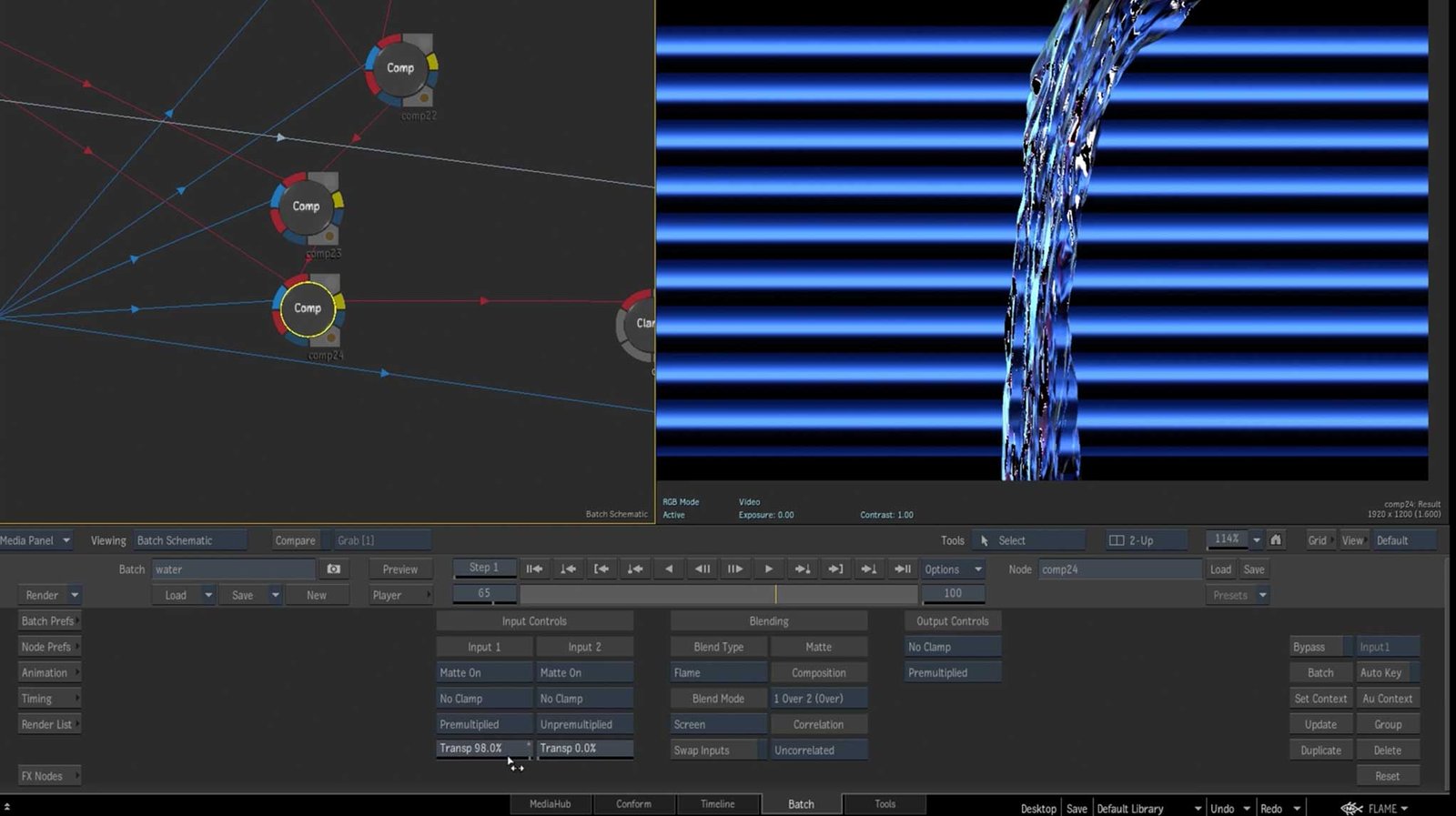Image resolution: width=1456 pixels, height=816 pixels.
Task: Go to the first frame
Action: click(534, 569)
